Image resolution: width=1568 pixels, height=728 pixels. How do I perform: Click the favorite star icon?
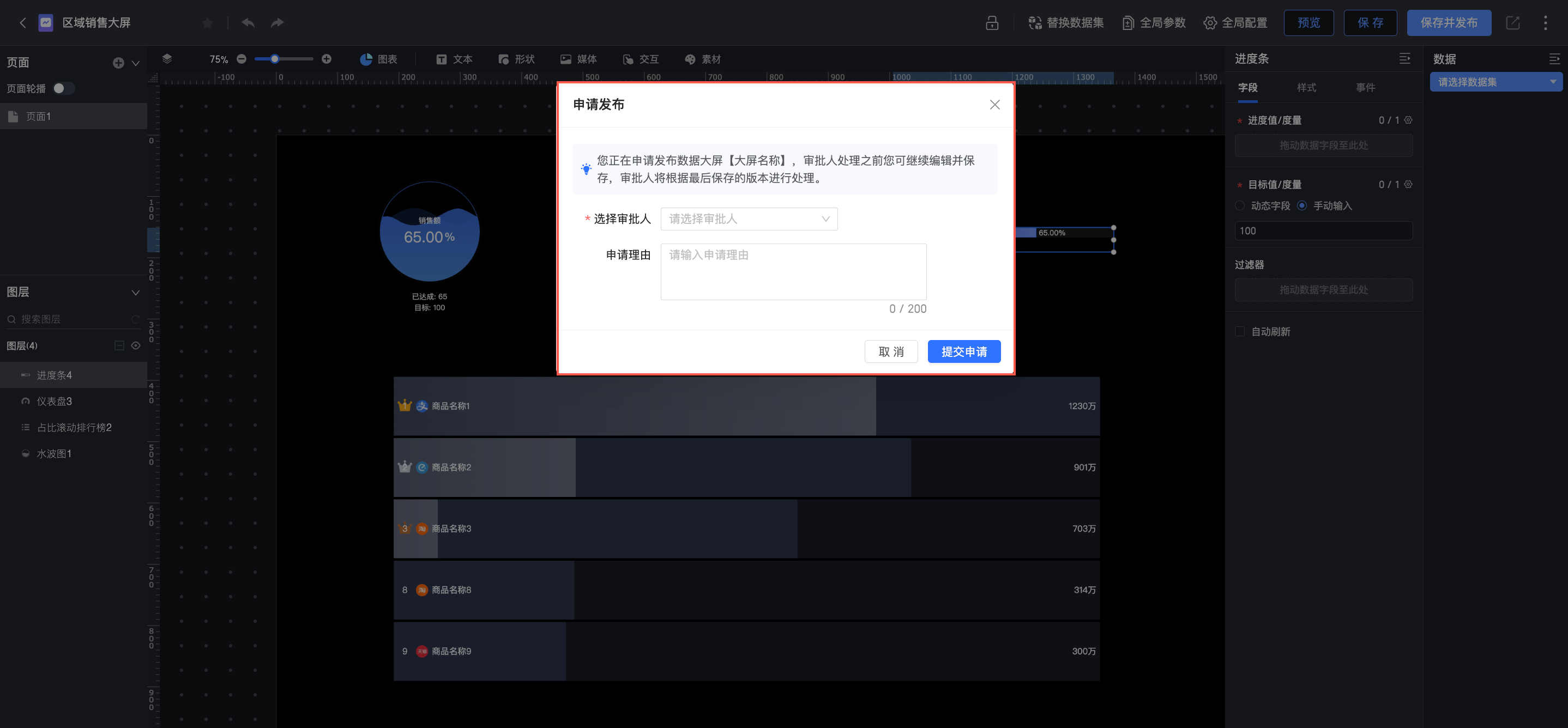tap(208, 22)
